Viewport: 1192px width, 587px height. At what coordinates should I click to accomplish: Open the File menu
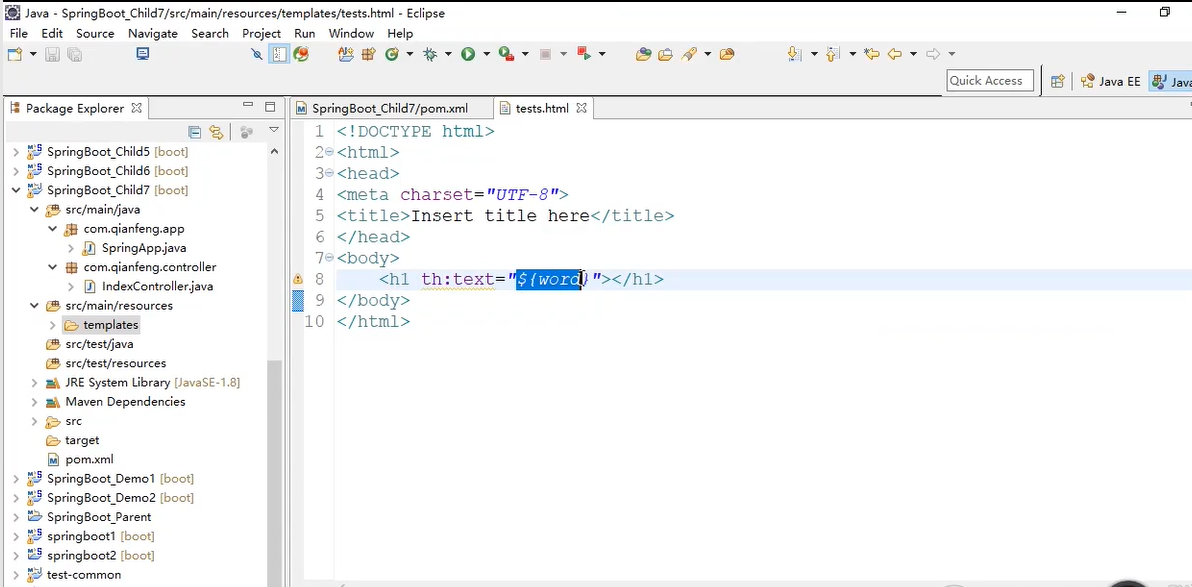[x=19, y=33]
